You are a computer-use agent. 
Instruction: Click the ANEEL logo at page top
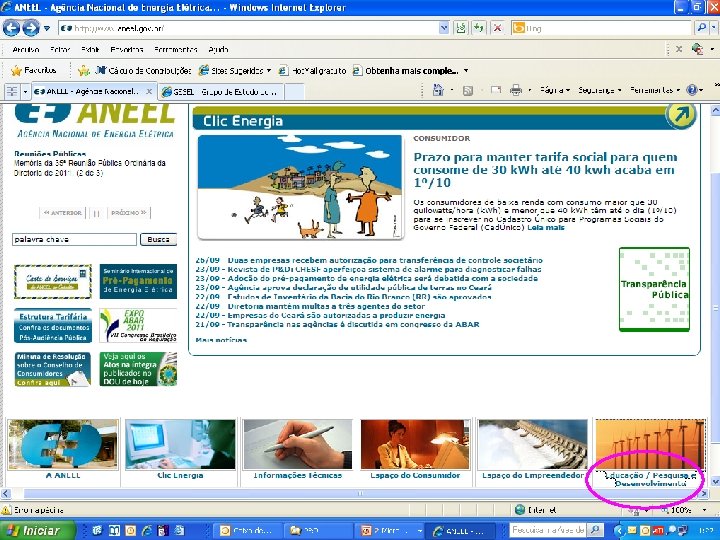95,120
